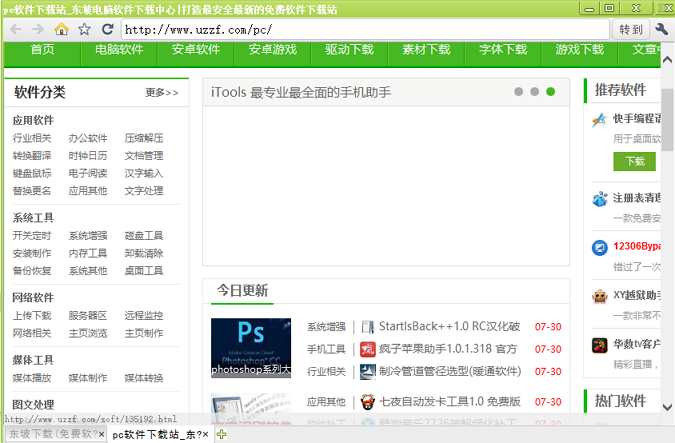Select the 今日更新 tab heading
The height and width of the screenshot is (443, 675).
[x=242, y=291]
